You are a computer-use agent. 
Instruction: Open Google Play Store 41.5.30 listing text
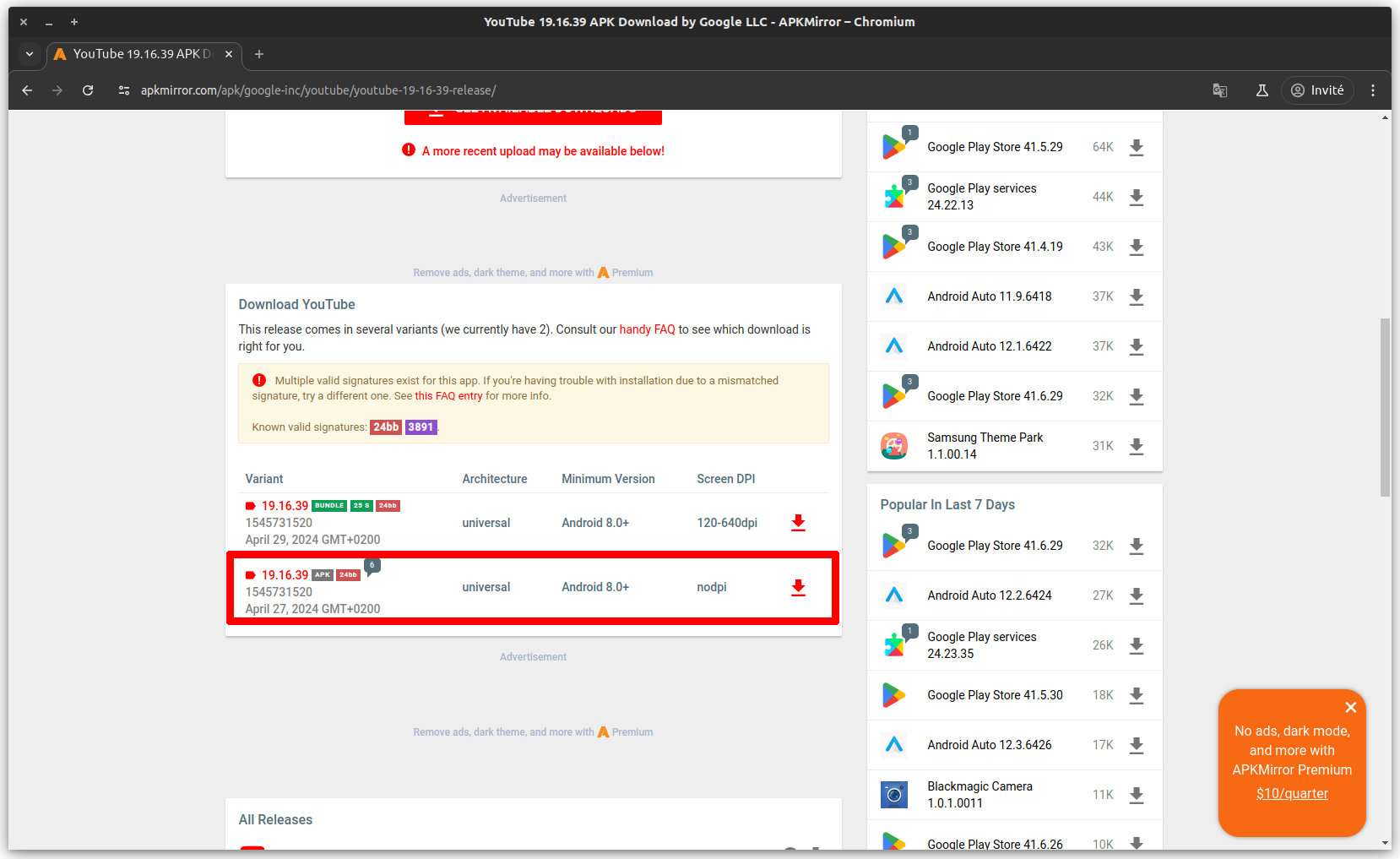995,695
